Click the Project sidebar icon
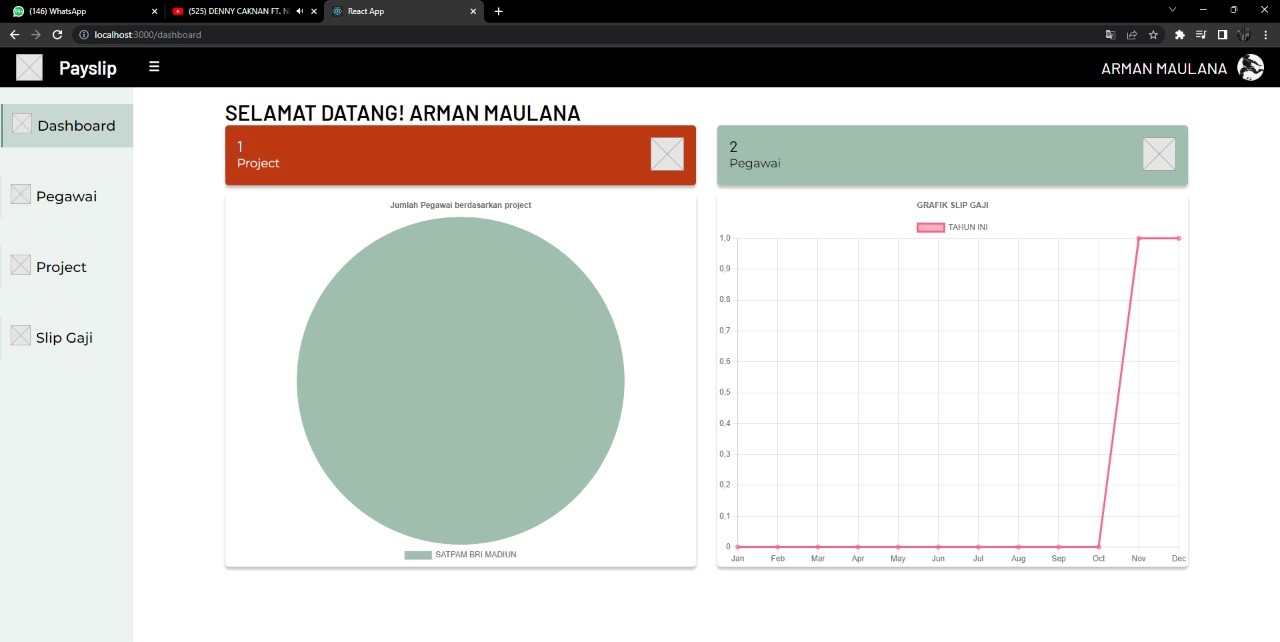The image size is (1280, 642). click(22, 265)
